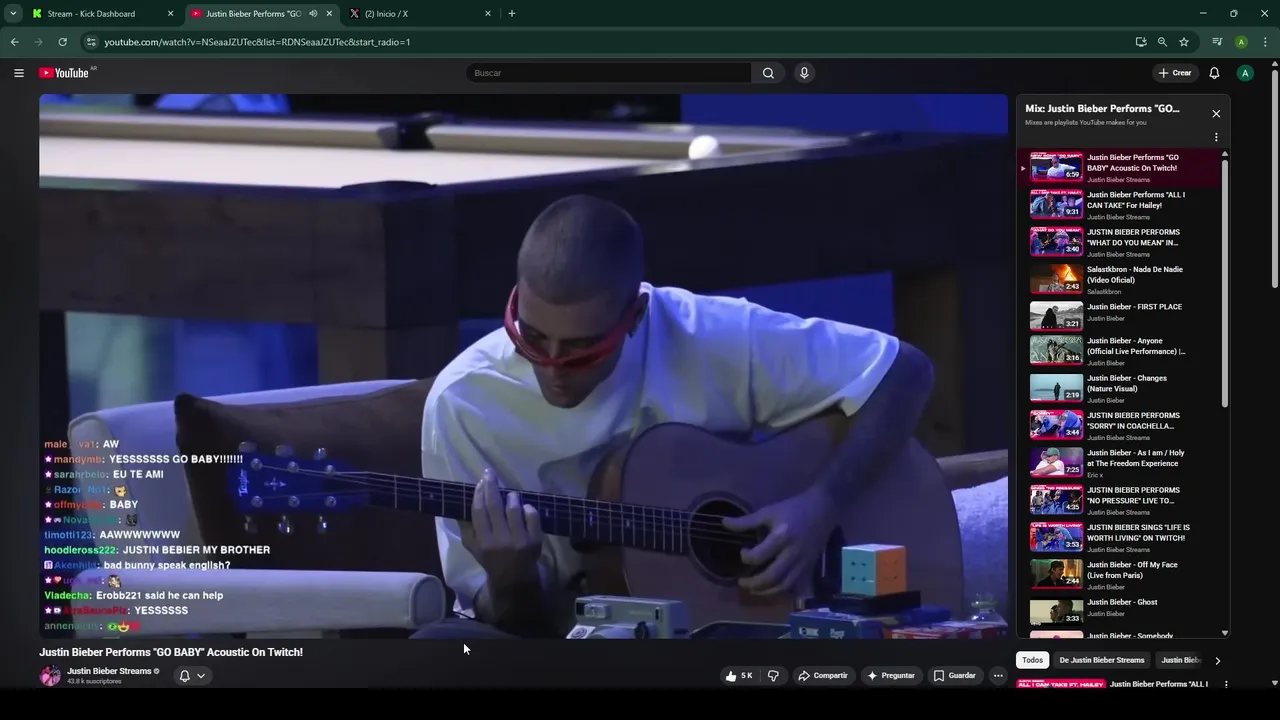Reload the current page
Viewport: 1280px width, 720px height.
62,42
